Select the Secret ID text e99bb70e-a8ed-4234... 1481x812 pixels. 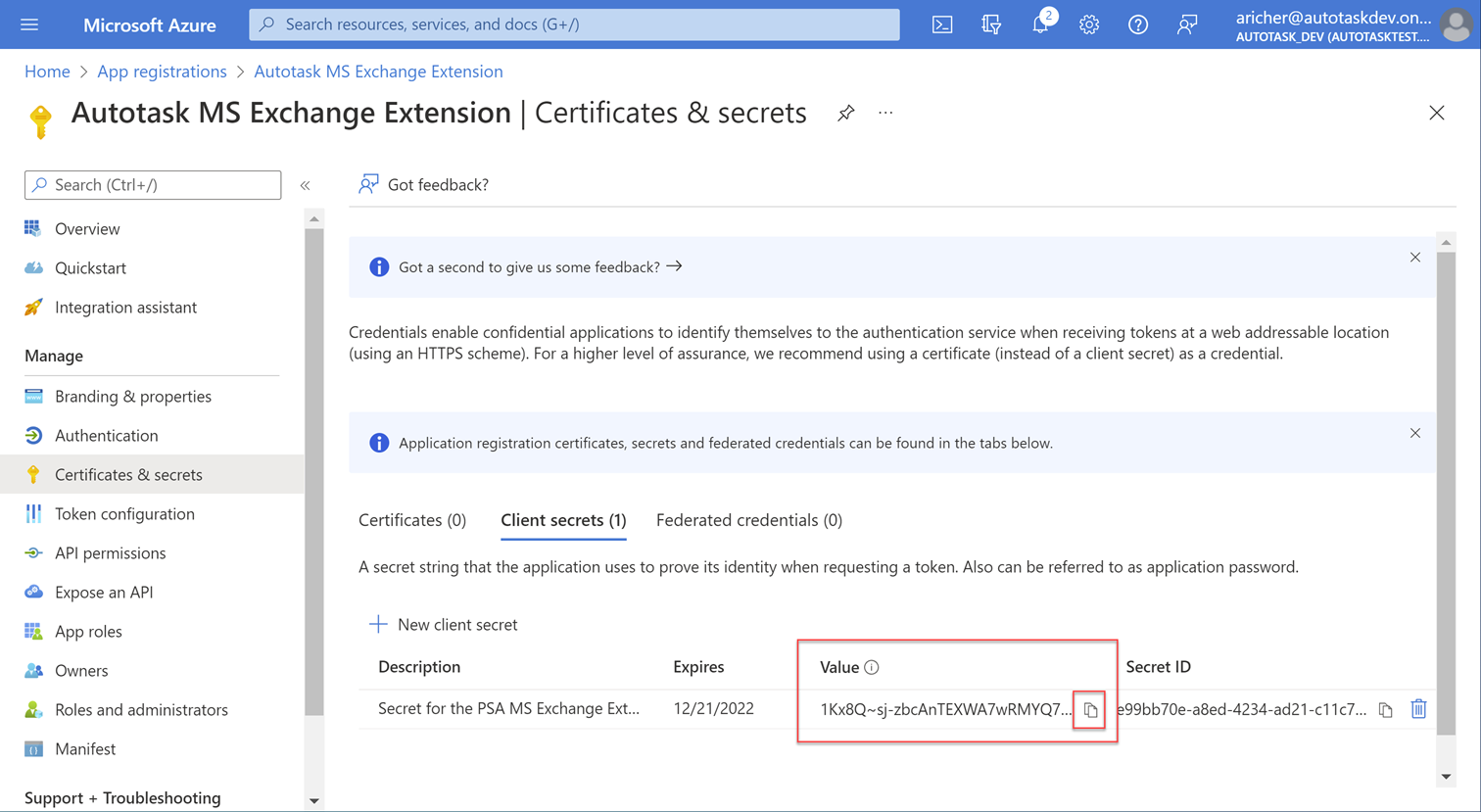point(1242,709)
